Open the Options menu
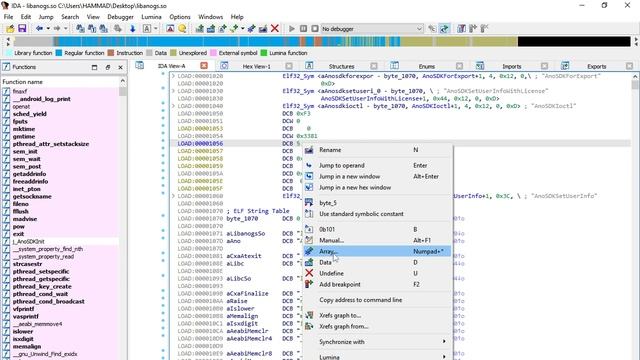640x360 pixels. pos(180,17)
